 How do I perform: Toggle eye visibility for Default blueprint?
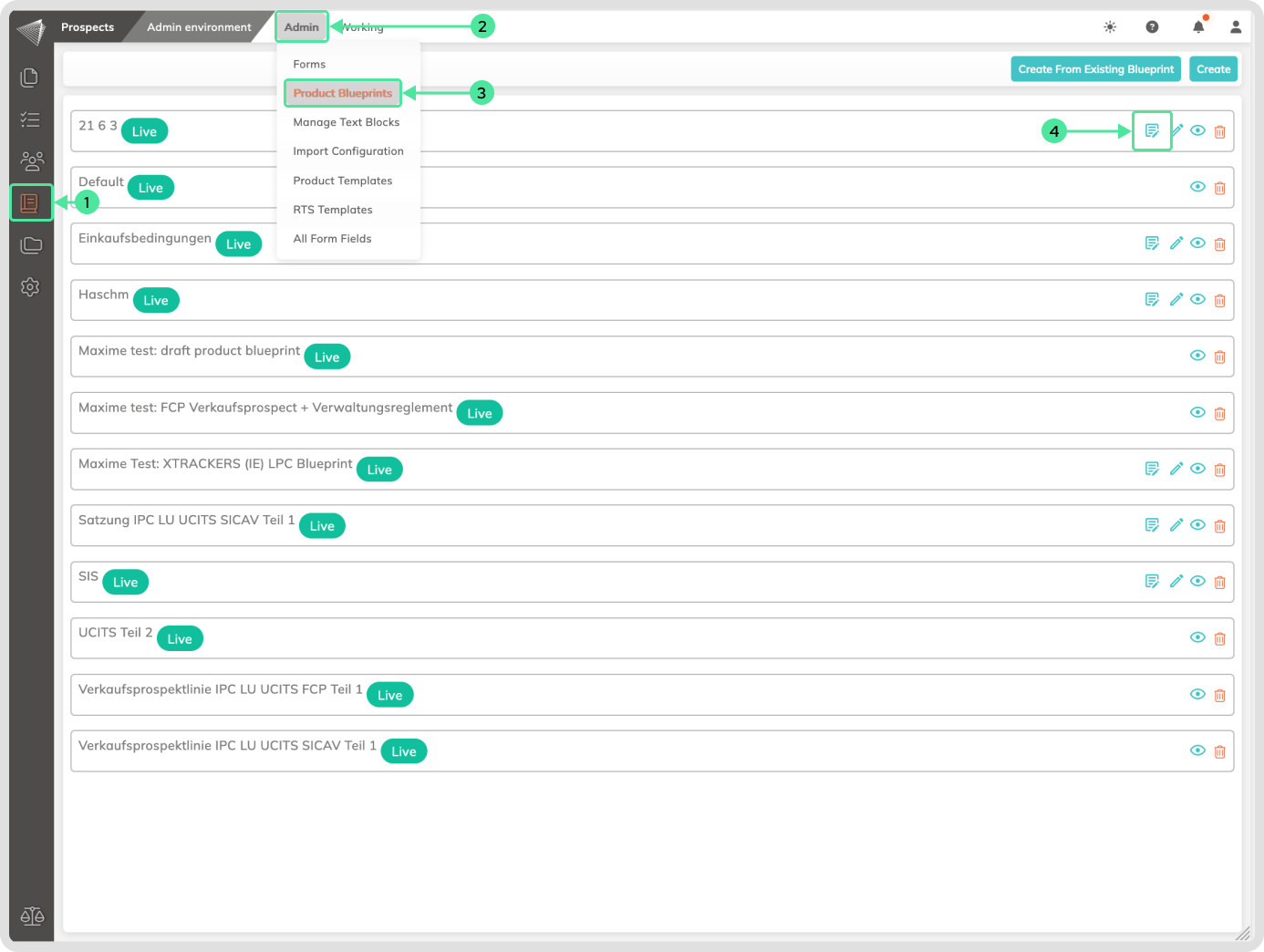(1197, 187)
